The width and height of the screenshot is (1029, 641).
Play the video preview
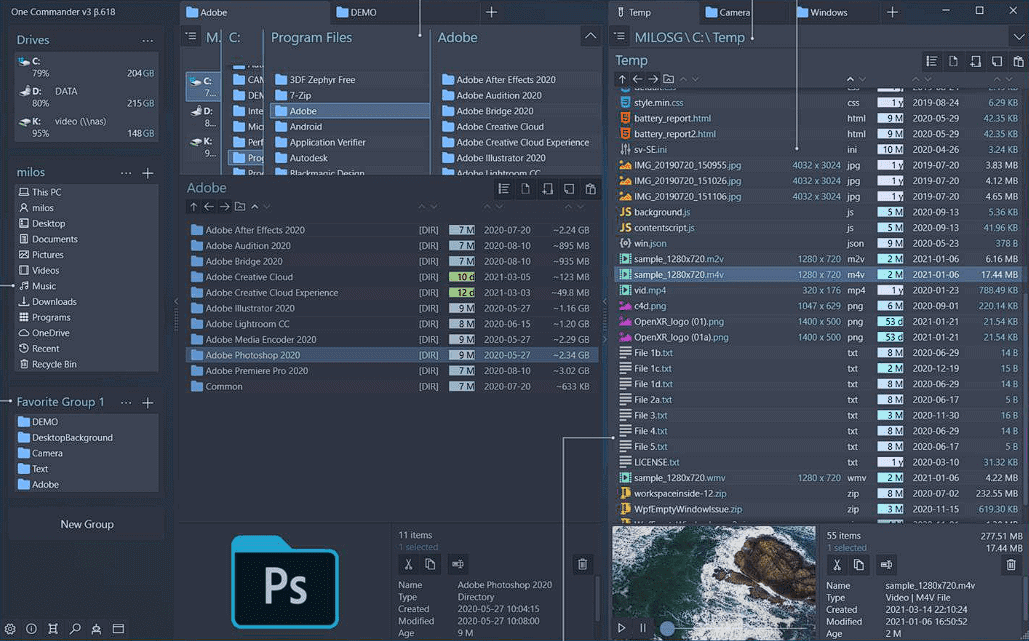coord(621,628)
